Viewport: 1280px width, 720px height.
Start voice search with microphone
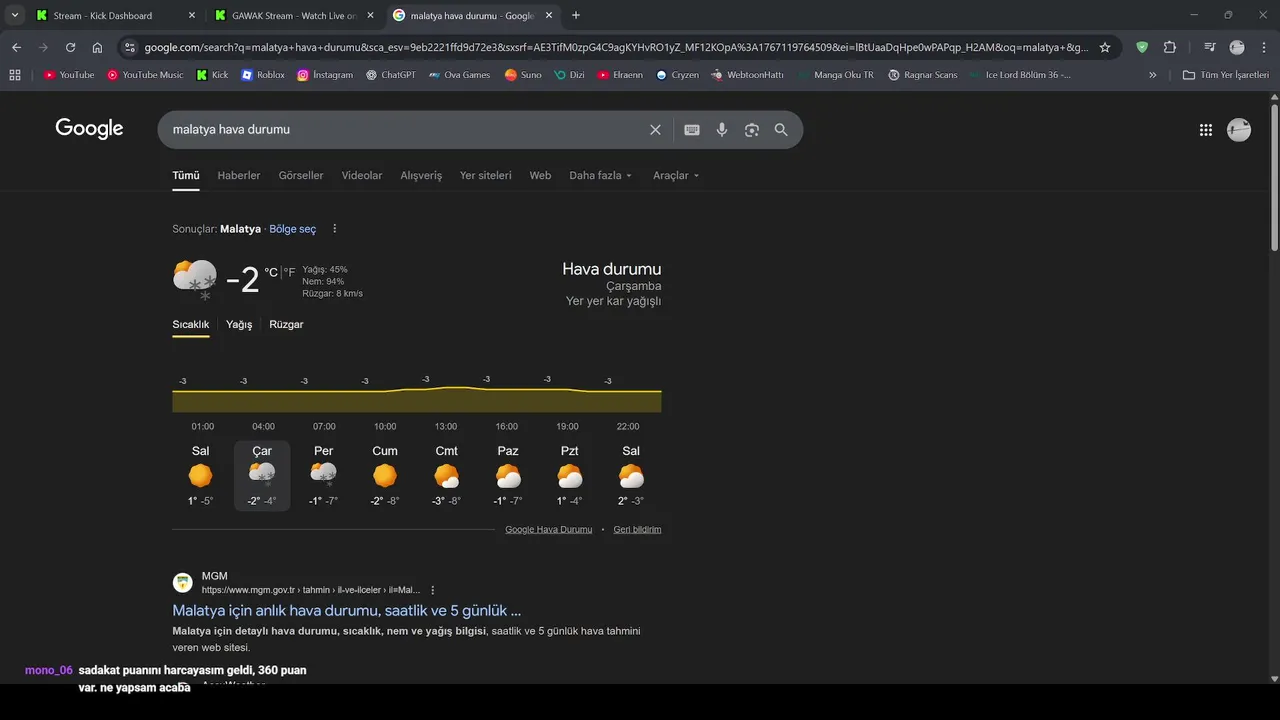[722, 130]
